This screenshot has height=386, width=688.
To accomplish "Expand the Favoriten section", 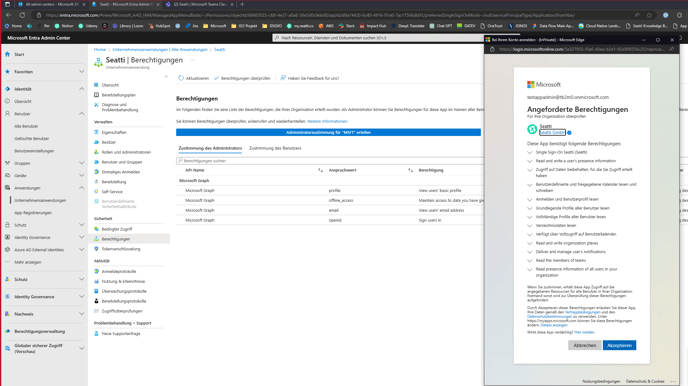I will pos(82,71).
